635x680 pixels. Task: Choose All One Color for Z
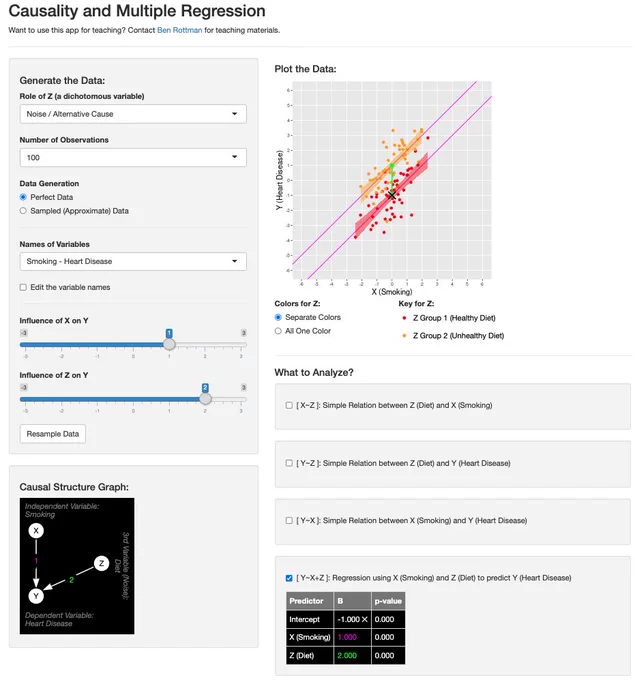[x=278, y=331]
